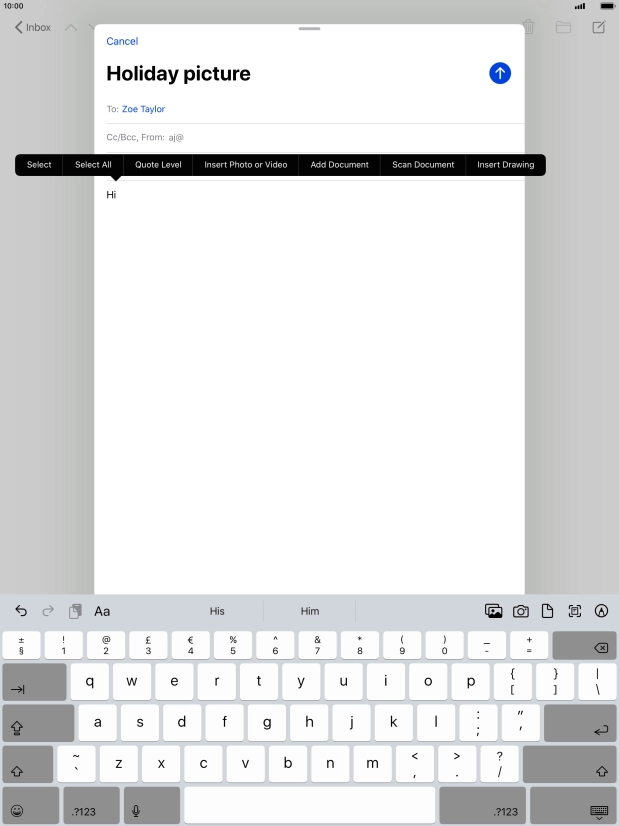Cancel the email draft
This screenshot has width=619, height=826.
coord(122,41)
